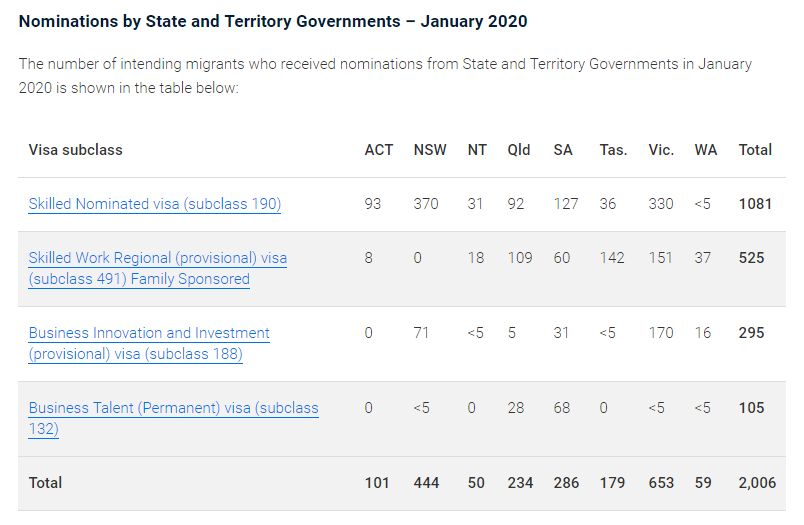Viewport: 804px width, 525px height.
Task: Click the WA column header
Action: 706,150
